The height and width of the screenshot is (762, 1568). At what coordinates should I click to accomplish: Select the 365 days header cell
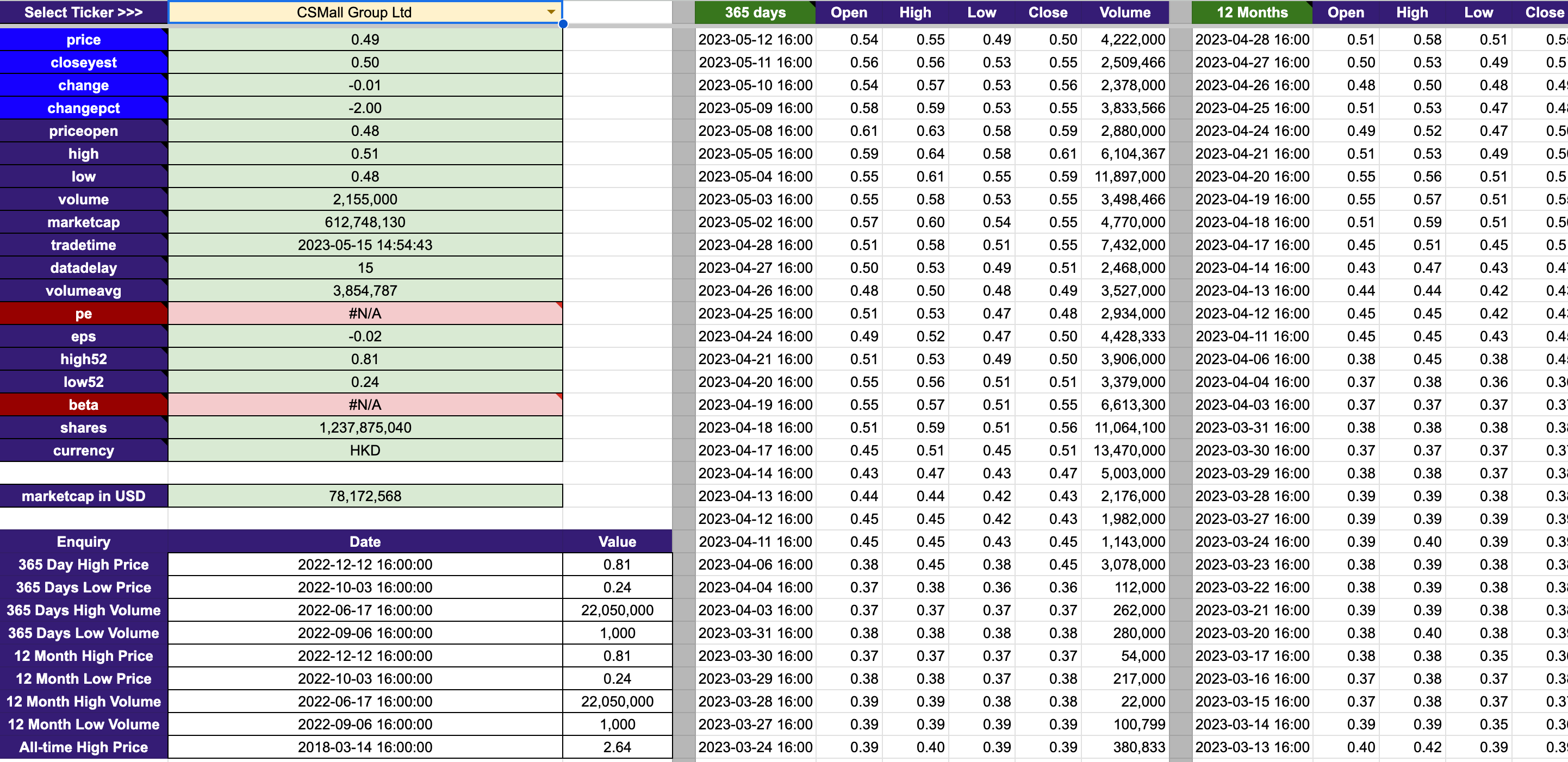754,12
